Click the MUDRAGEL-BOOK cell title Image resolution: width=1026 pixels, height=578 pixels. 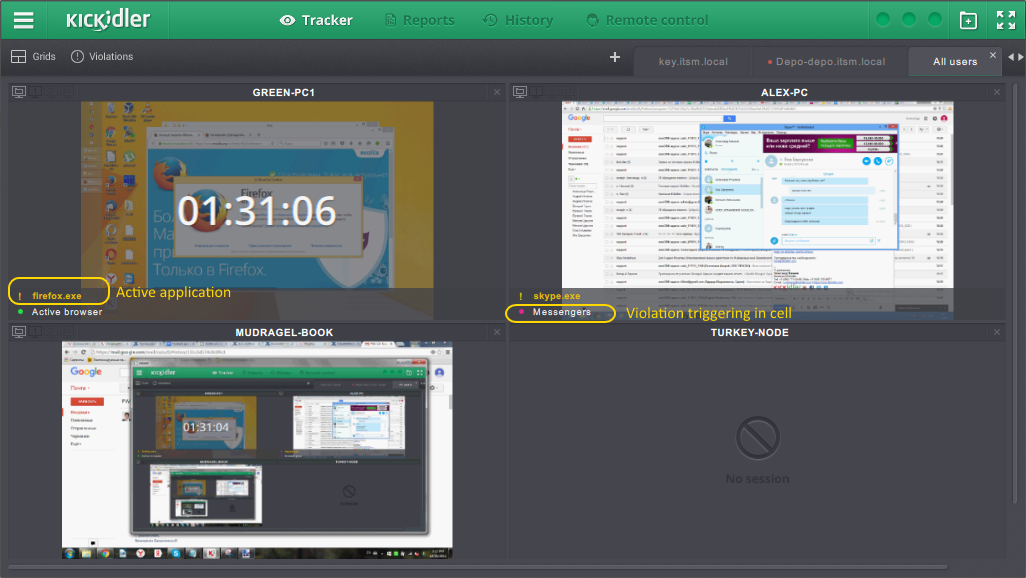coord(284,333)
